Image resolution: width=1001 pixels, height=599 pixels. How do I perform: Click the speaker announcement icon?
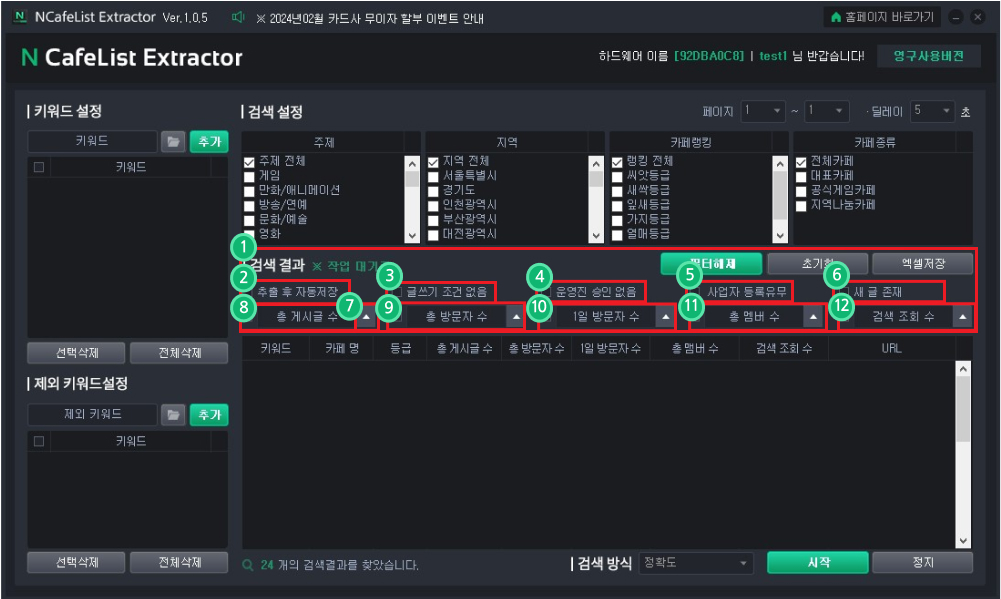click(x=238, y=17)
